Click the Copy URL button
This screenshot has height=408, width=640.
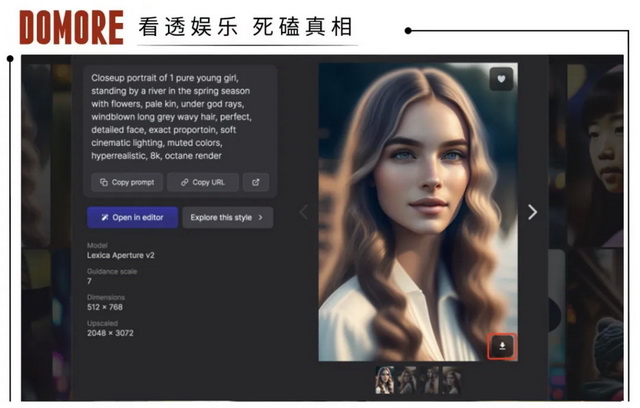pos(203,182)
